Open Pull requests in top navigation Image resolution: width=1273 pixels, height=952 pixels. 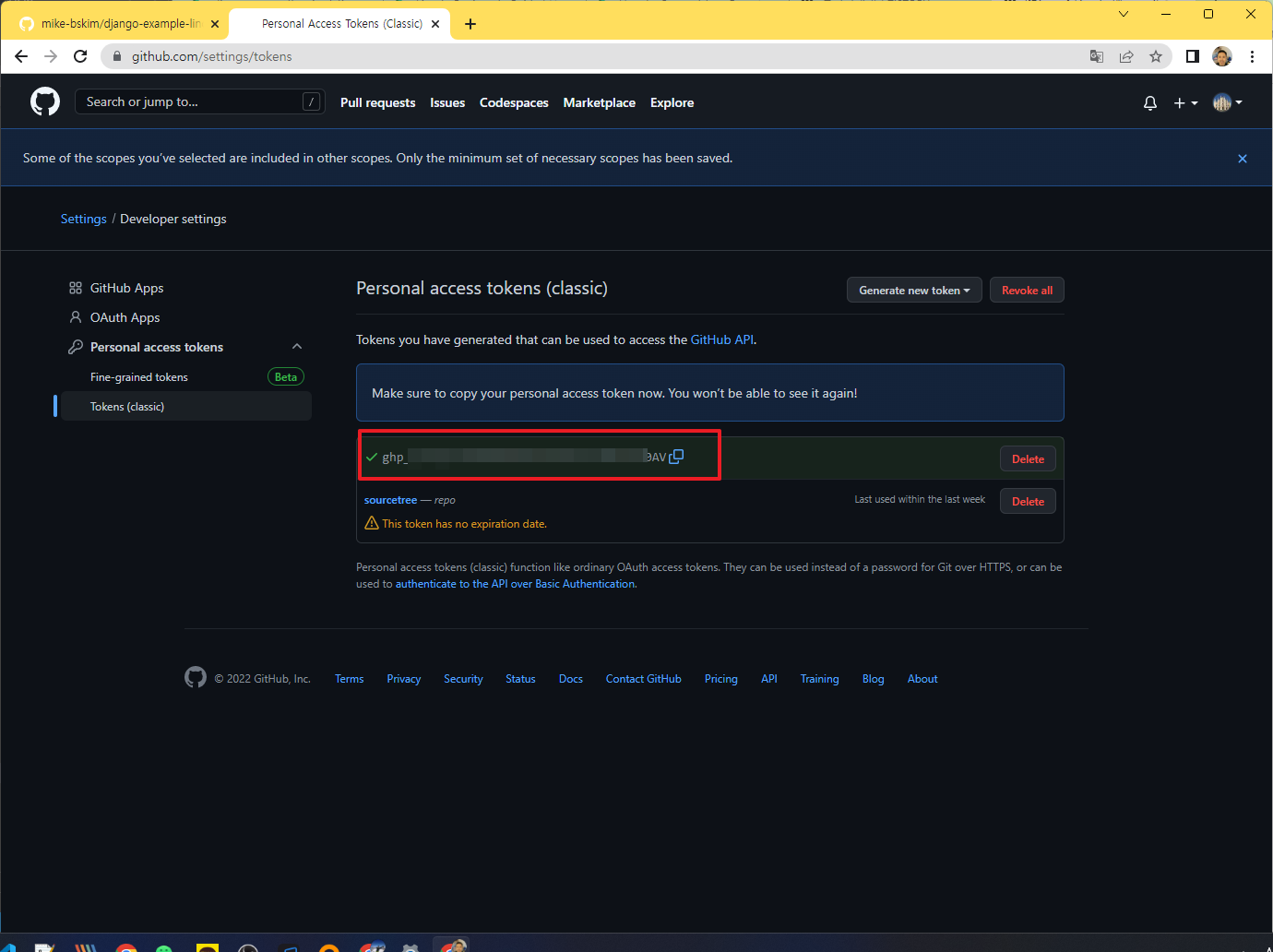377,102
